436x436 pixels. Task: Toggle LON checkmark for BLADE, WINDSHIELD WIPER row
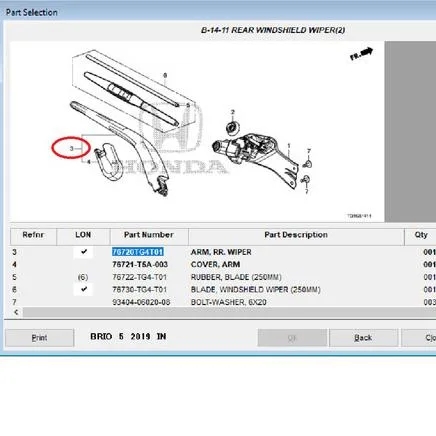(83, 289)
